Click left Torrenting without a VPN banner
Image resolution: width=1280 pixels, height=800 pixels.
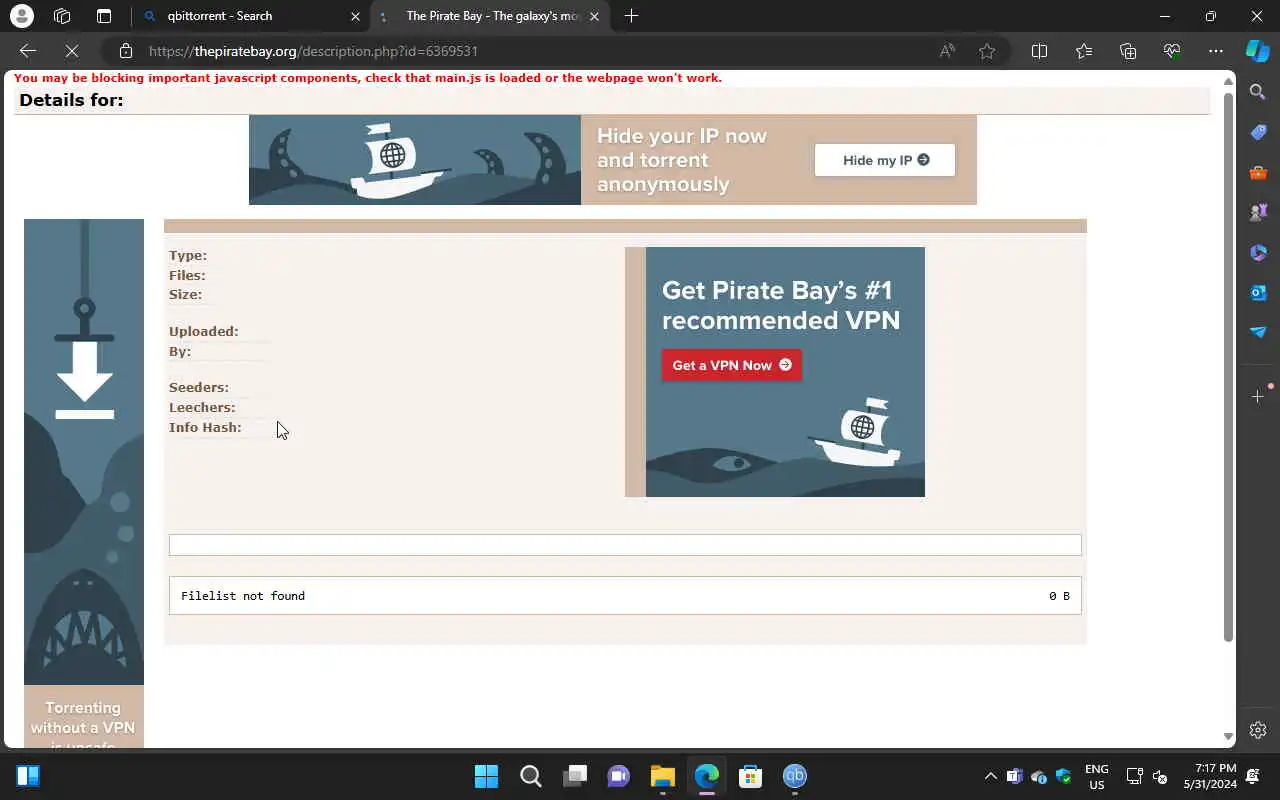coord(84,483)
